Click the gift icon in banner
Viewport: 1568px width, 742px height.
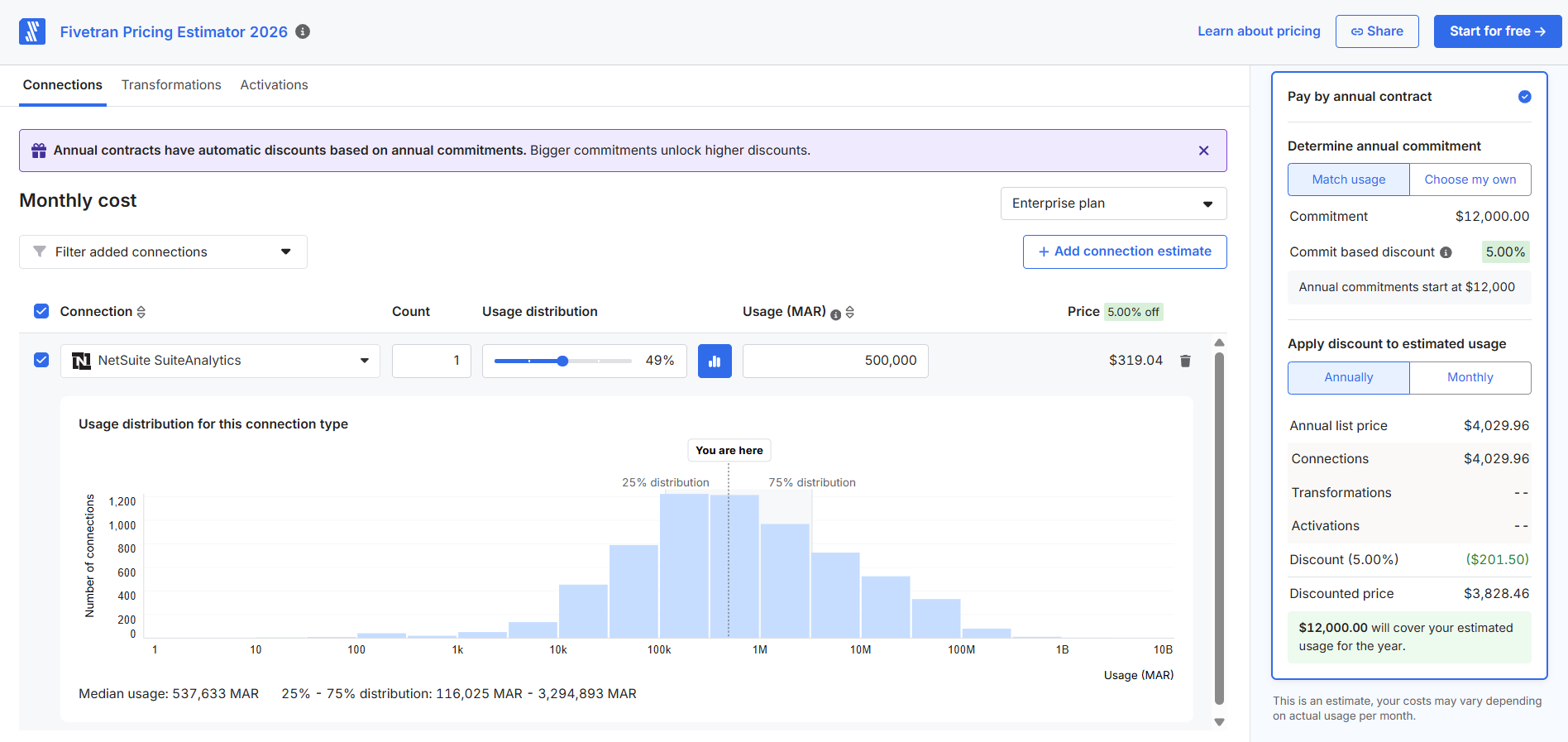[39, 151]
